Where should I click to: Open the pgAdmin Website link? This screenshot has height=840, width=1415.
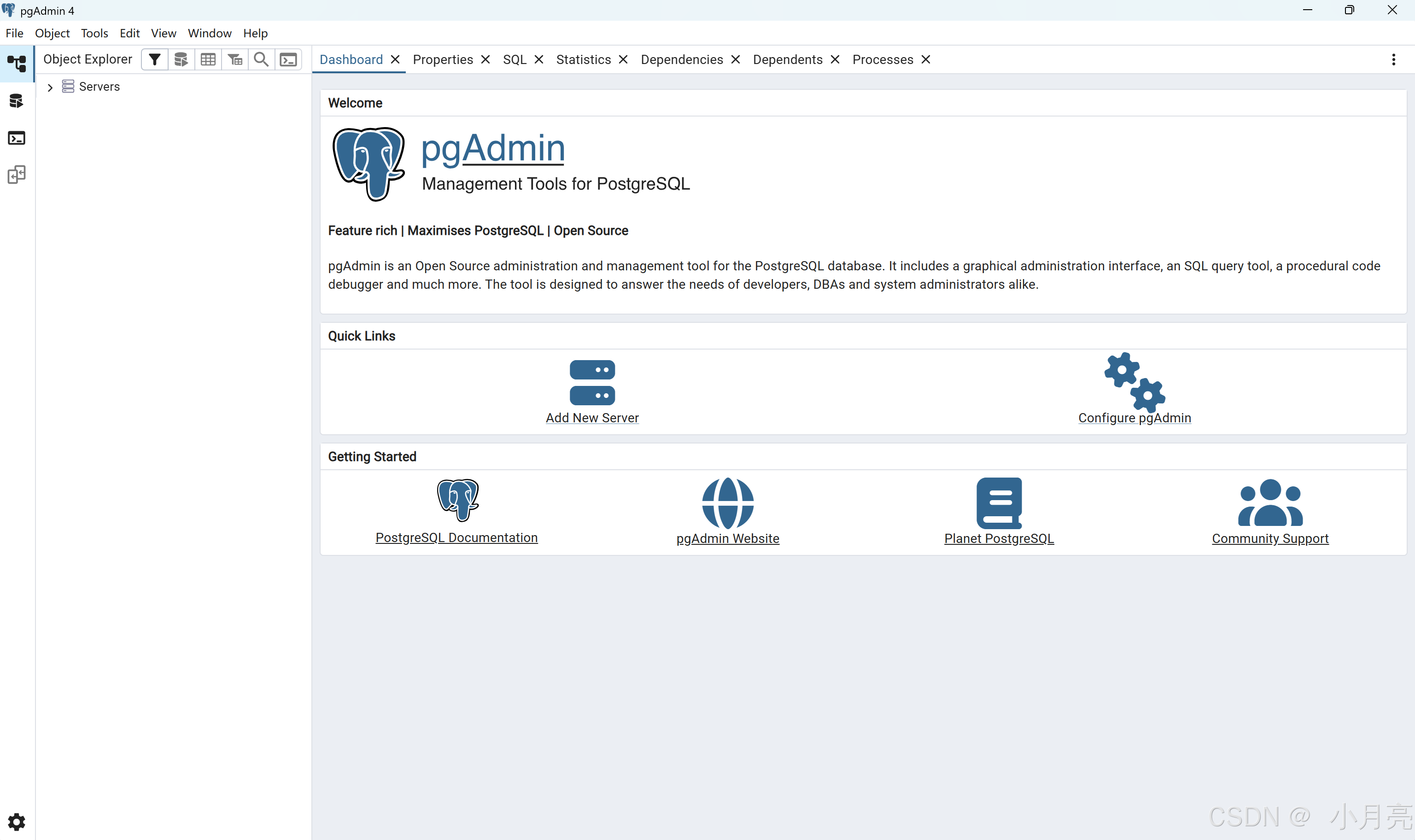[727, 538]
